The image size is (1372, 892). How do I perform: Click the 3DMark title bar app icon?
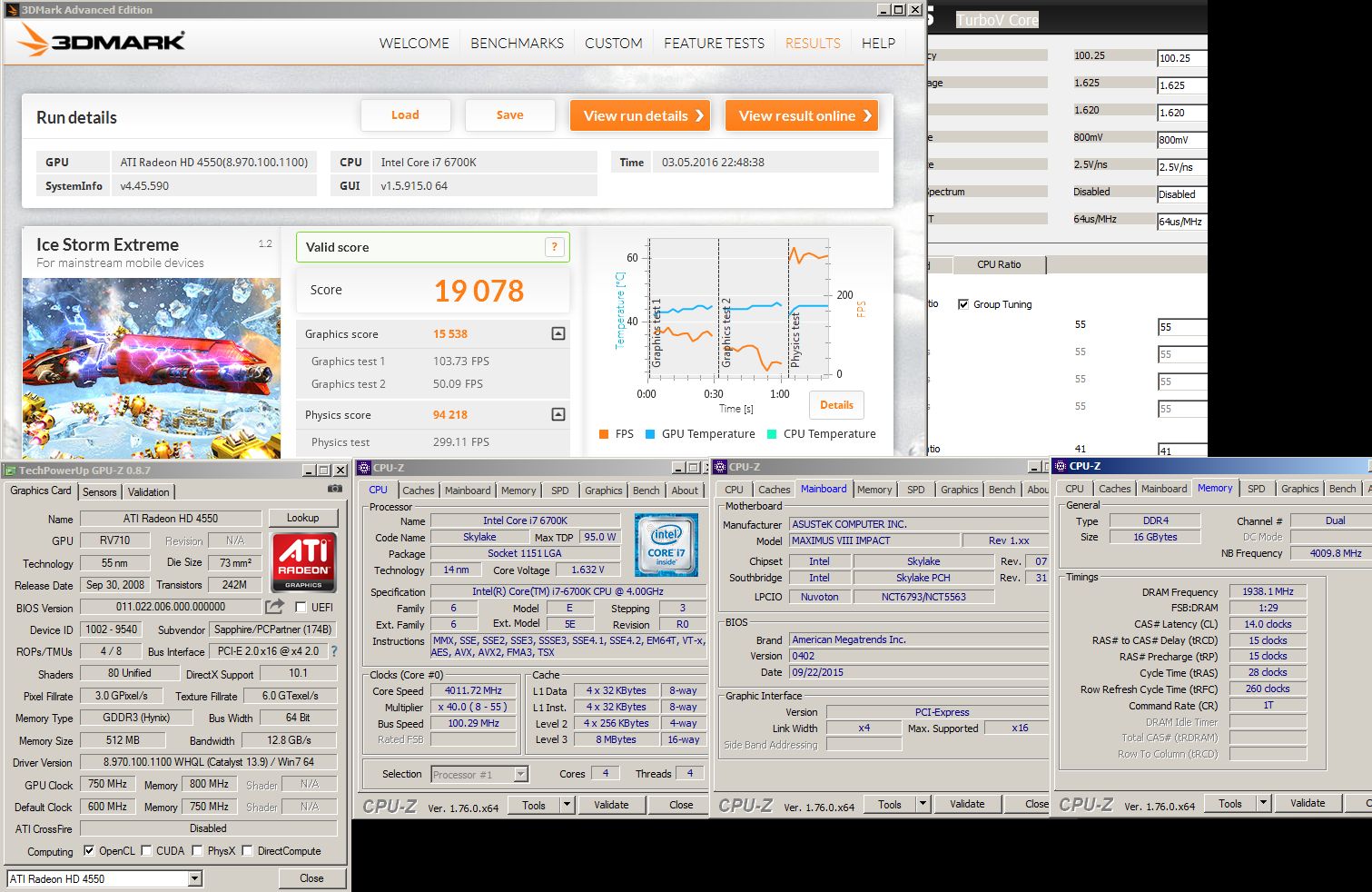[x=11, y=10]
